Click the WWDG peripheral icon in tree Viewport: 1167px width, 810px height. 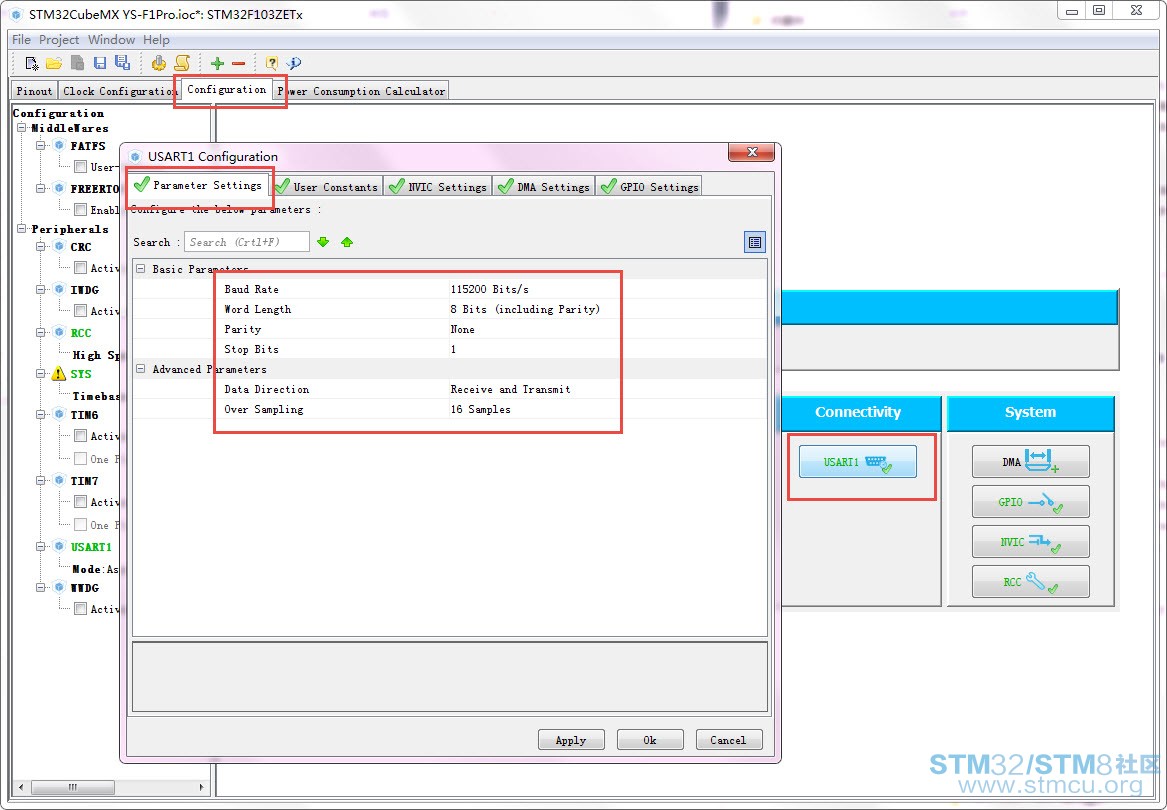(x=60, y=587)
